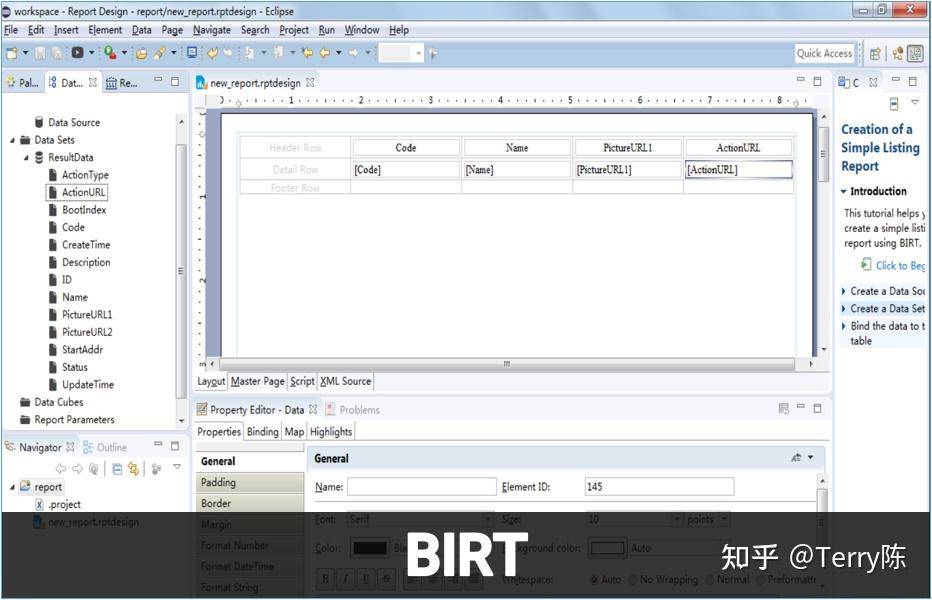This screenshot has width=932, height=600.
Task: Expand the Create a Data Set step
Action: [x=843, y=309]
